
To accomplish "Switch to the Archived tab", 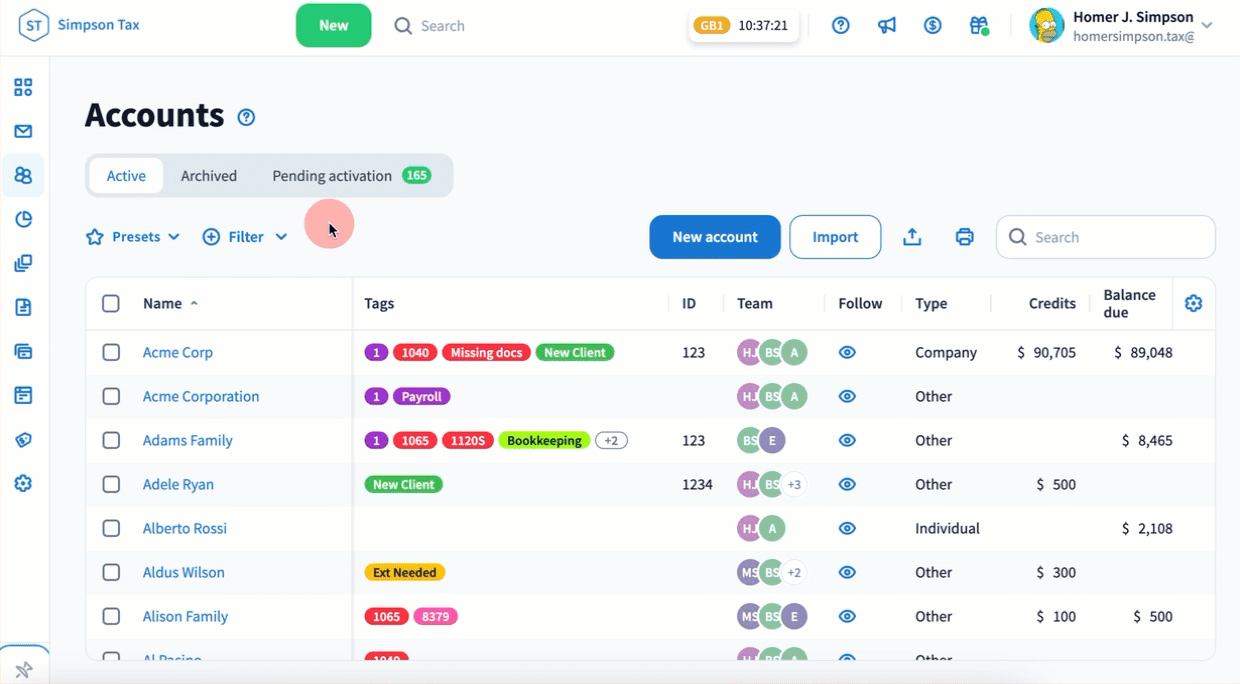I will point(209,176).
